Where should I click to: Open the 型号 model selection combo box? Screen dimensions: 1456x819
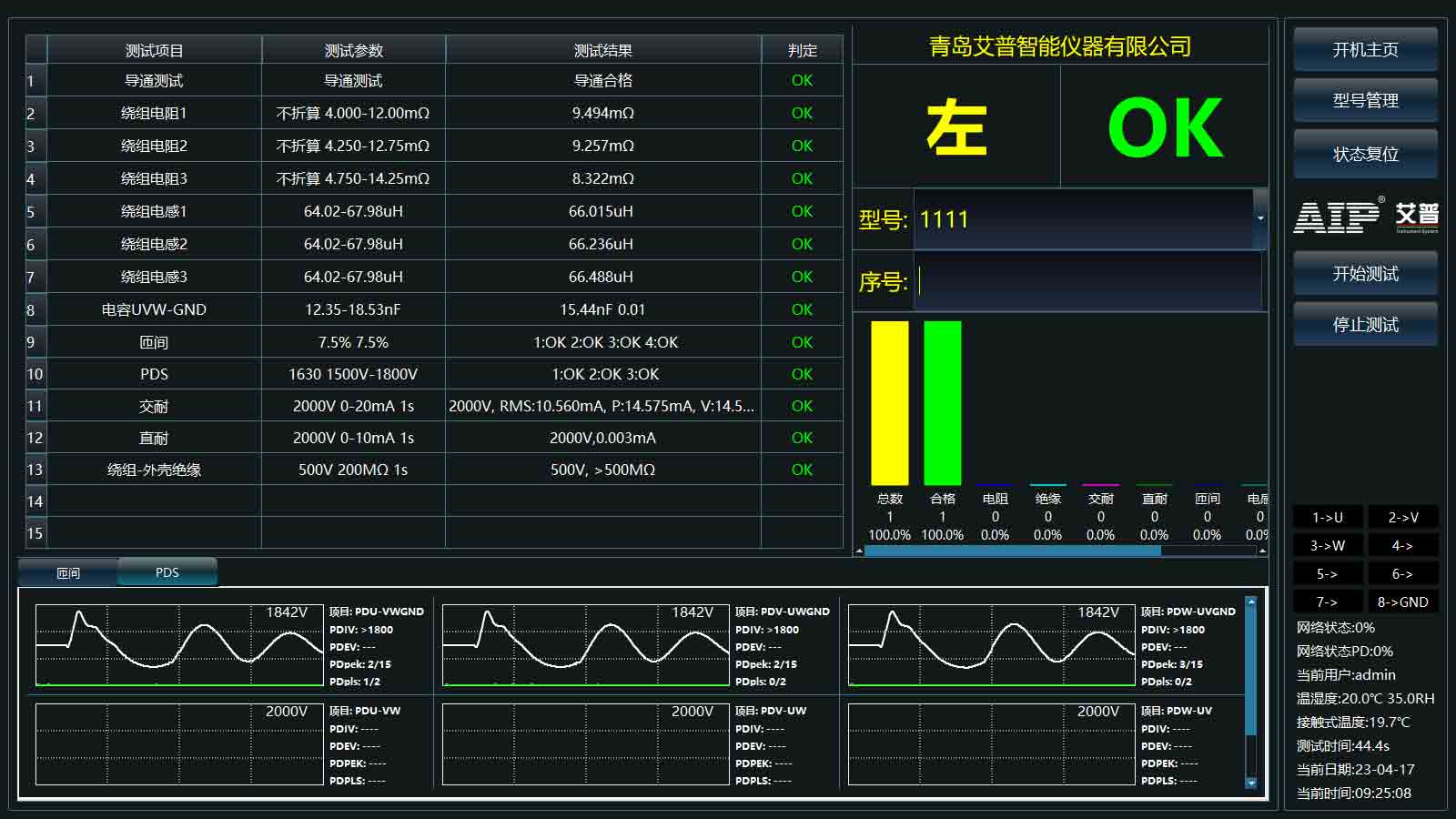point(1083,218)
